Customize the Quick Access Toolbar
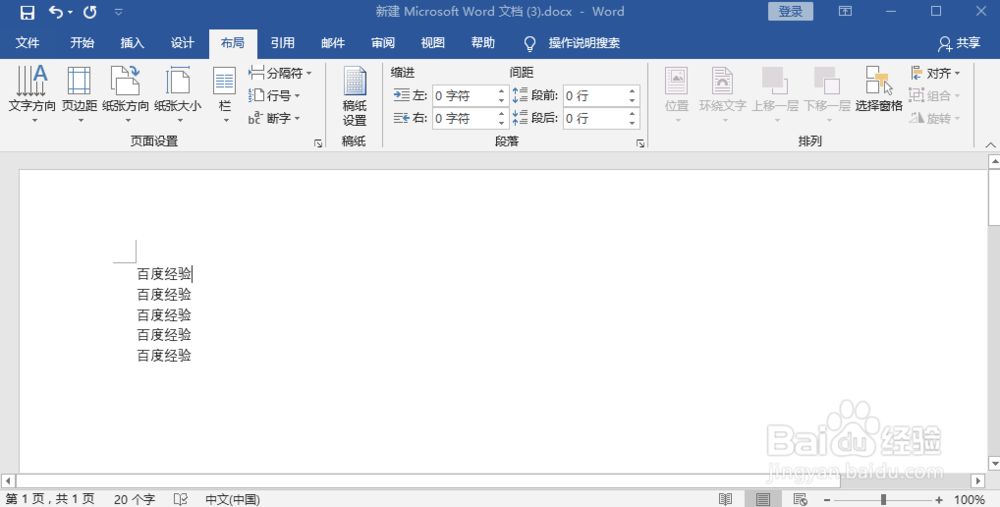Viewport: 1000px width, 507px height. point(119,12)
